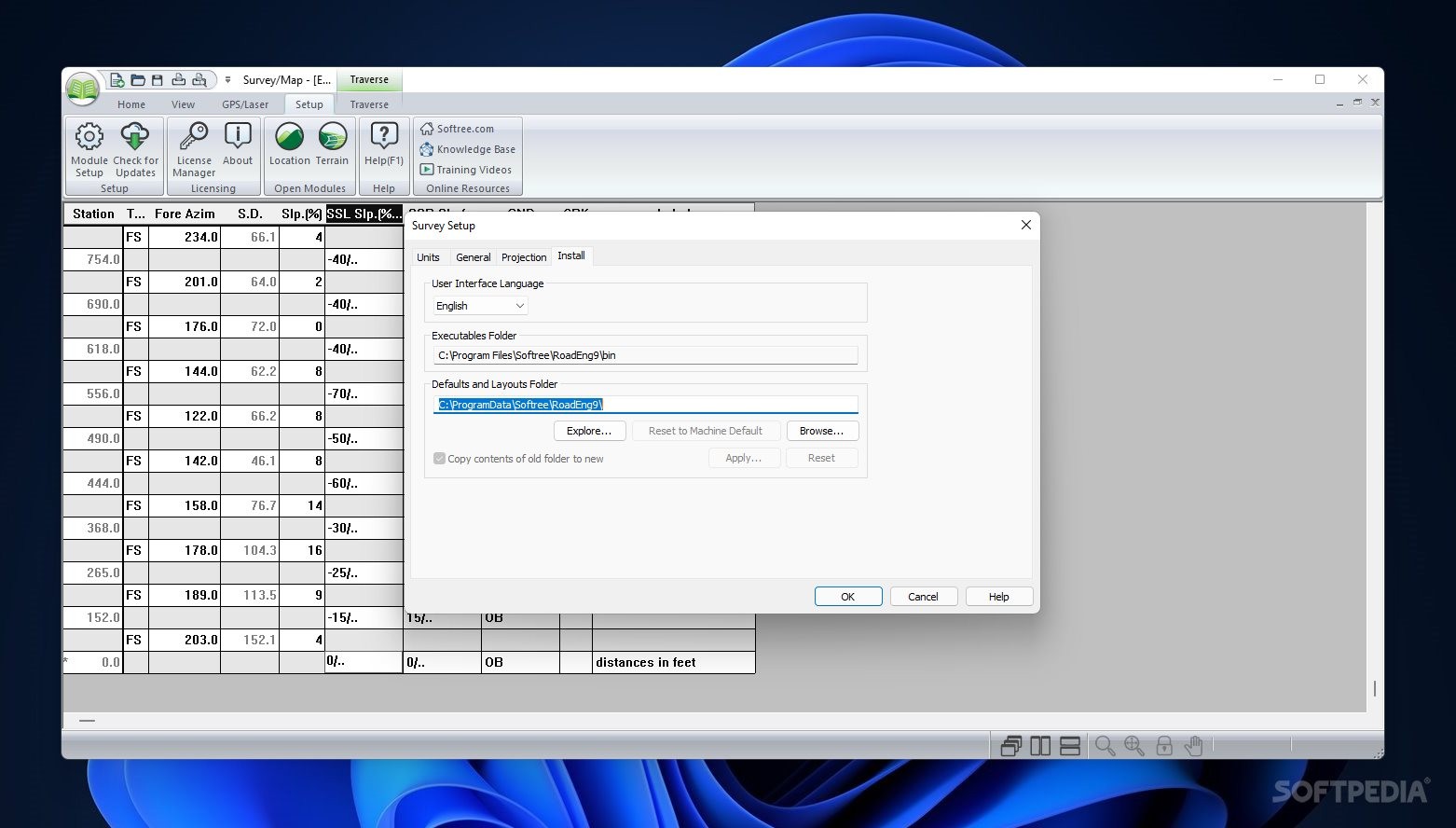This screenshot has height=828, width=1456.
Task: Click the magnifier zoom status bar icon
Action: pyautogui.click(x=1106, y=746)
